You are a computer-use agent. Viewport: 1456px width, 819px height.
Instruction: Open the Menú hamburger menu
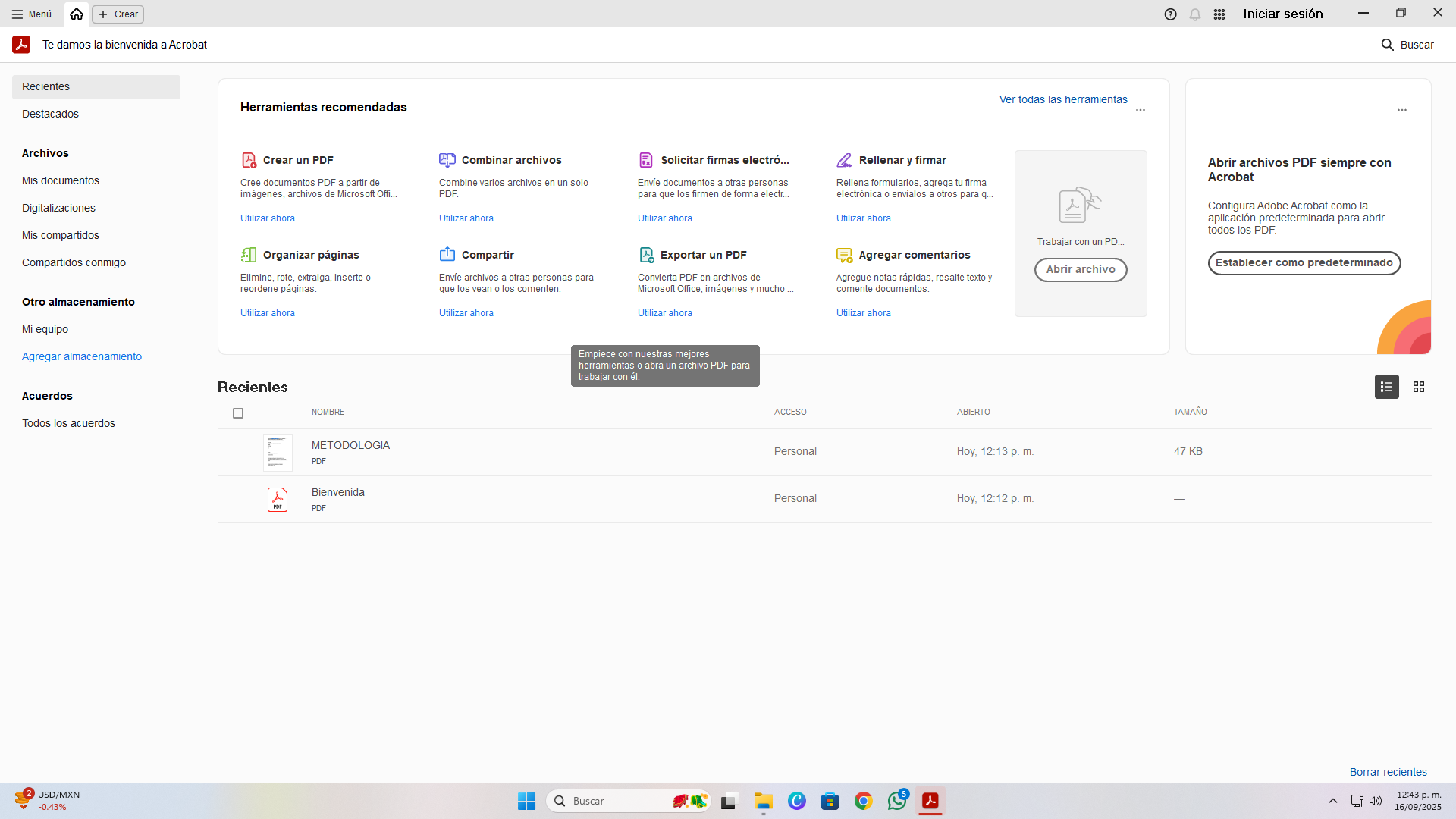(x=32, y=14)
